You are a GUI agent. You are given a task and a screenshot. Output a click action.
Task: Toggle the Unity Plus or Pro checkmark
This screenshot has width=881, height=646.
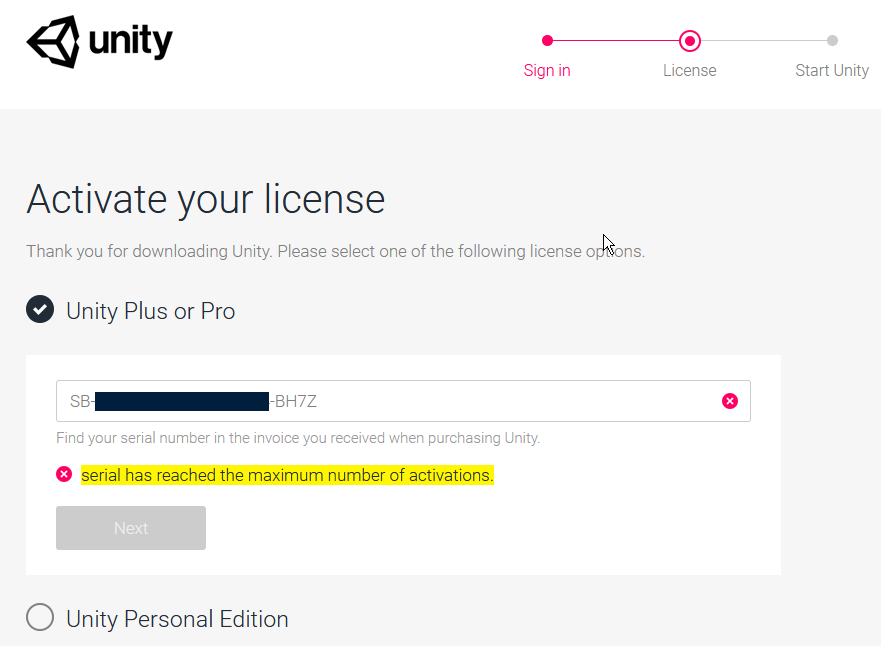pyautogui.click(x=40, y=309)
